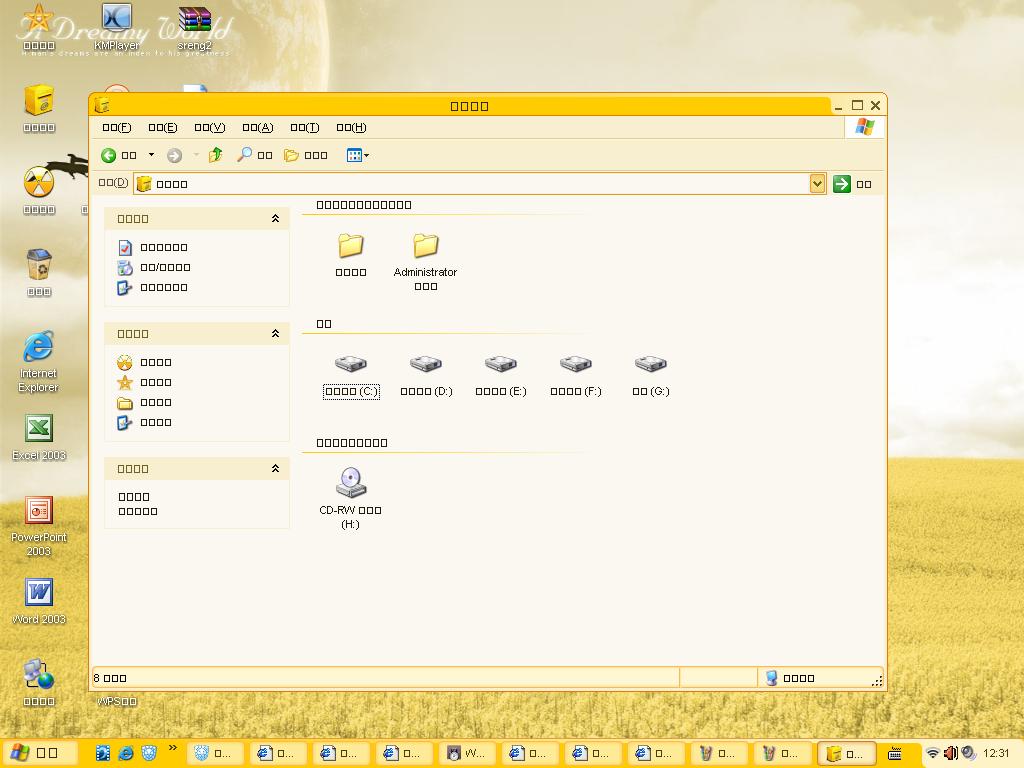
Task: Collapse the top left task panel
Action: click(x=275, y=218)
